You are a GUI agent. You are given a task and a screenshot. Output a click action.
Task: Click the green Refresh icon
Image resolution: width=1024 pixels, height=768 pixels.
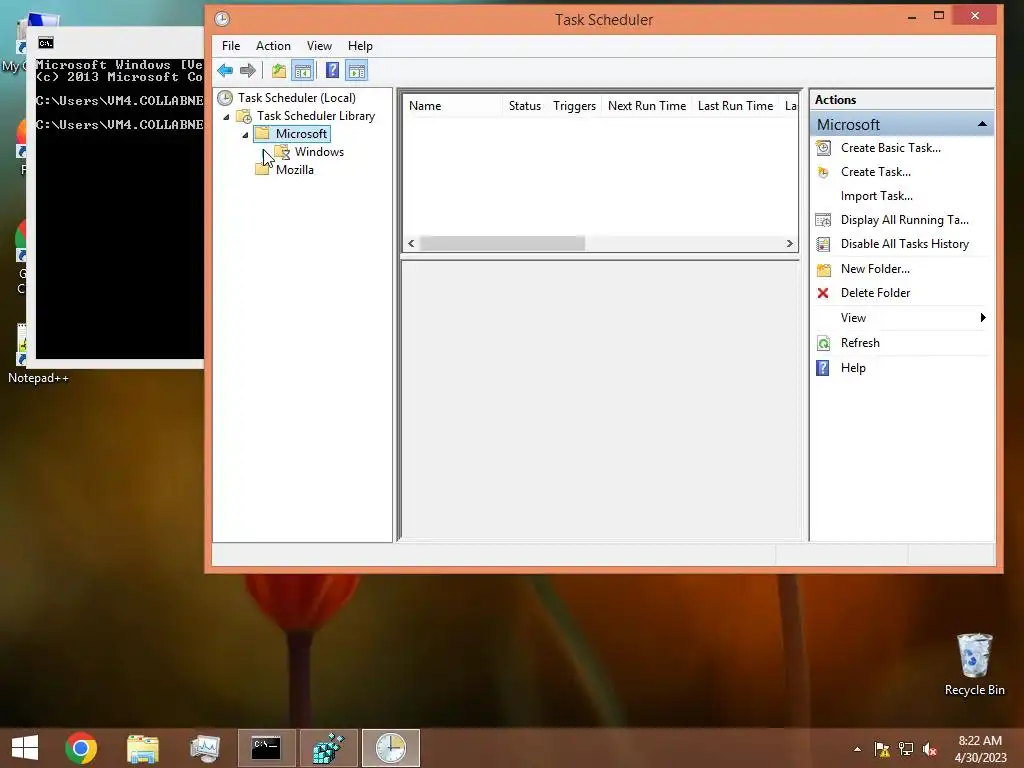[x=824, y=343]
